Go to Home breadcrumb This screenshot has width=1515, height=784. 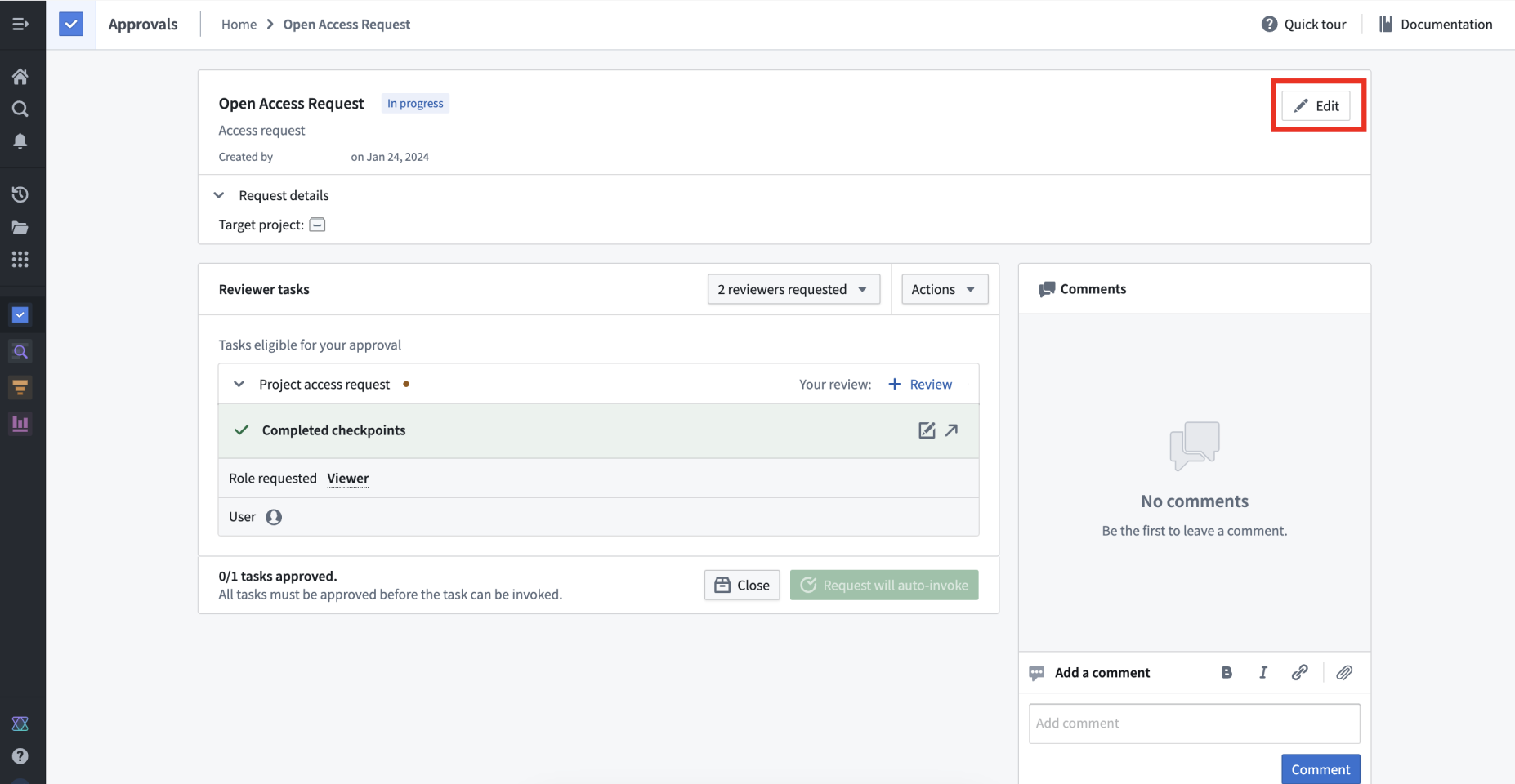239,24
